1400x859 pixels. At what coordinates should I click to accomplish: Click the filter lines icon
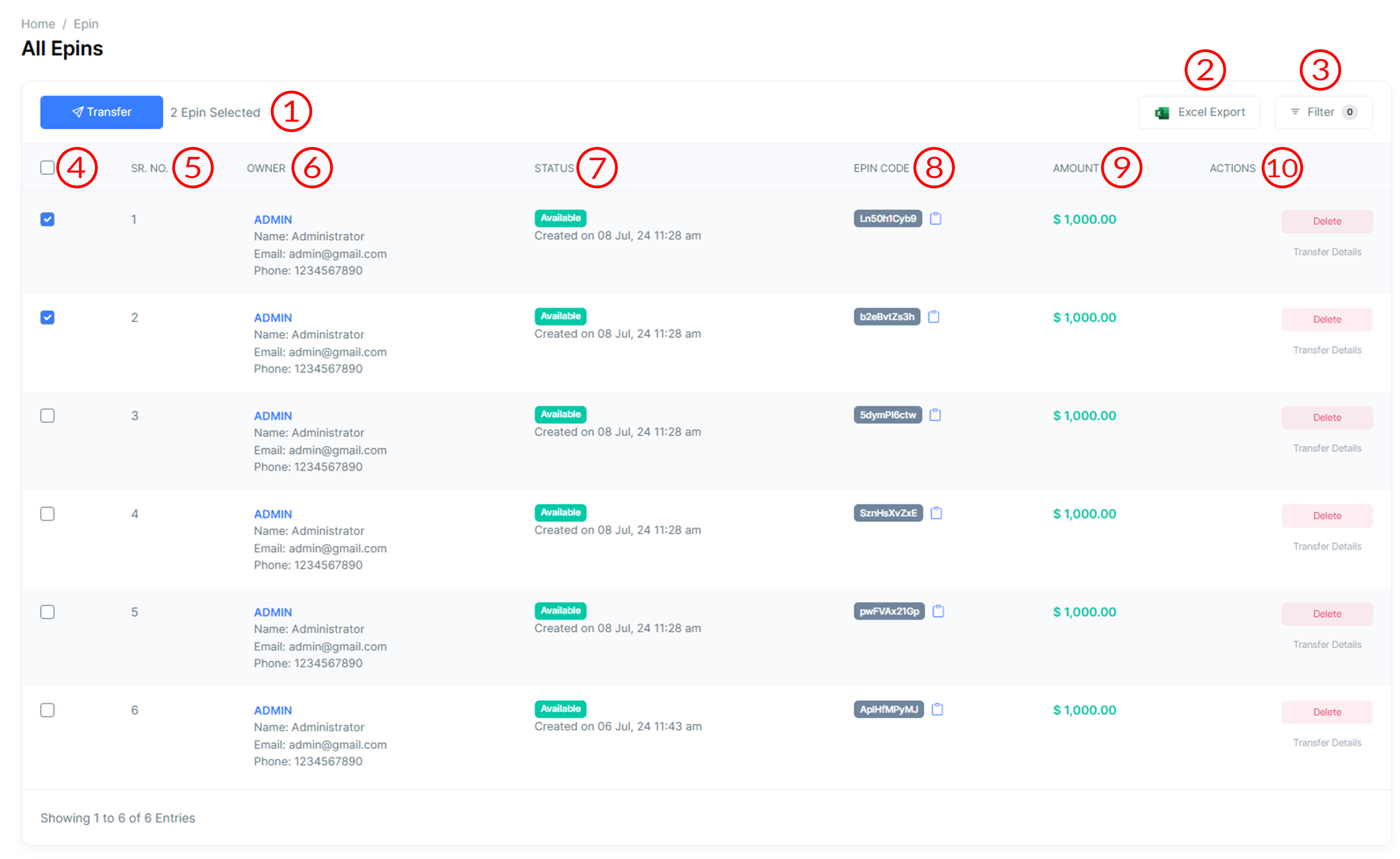click(1295, 112)
